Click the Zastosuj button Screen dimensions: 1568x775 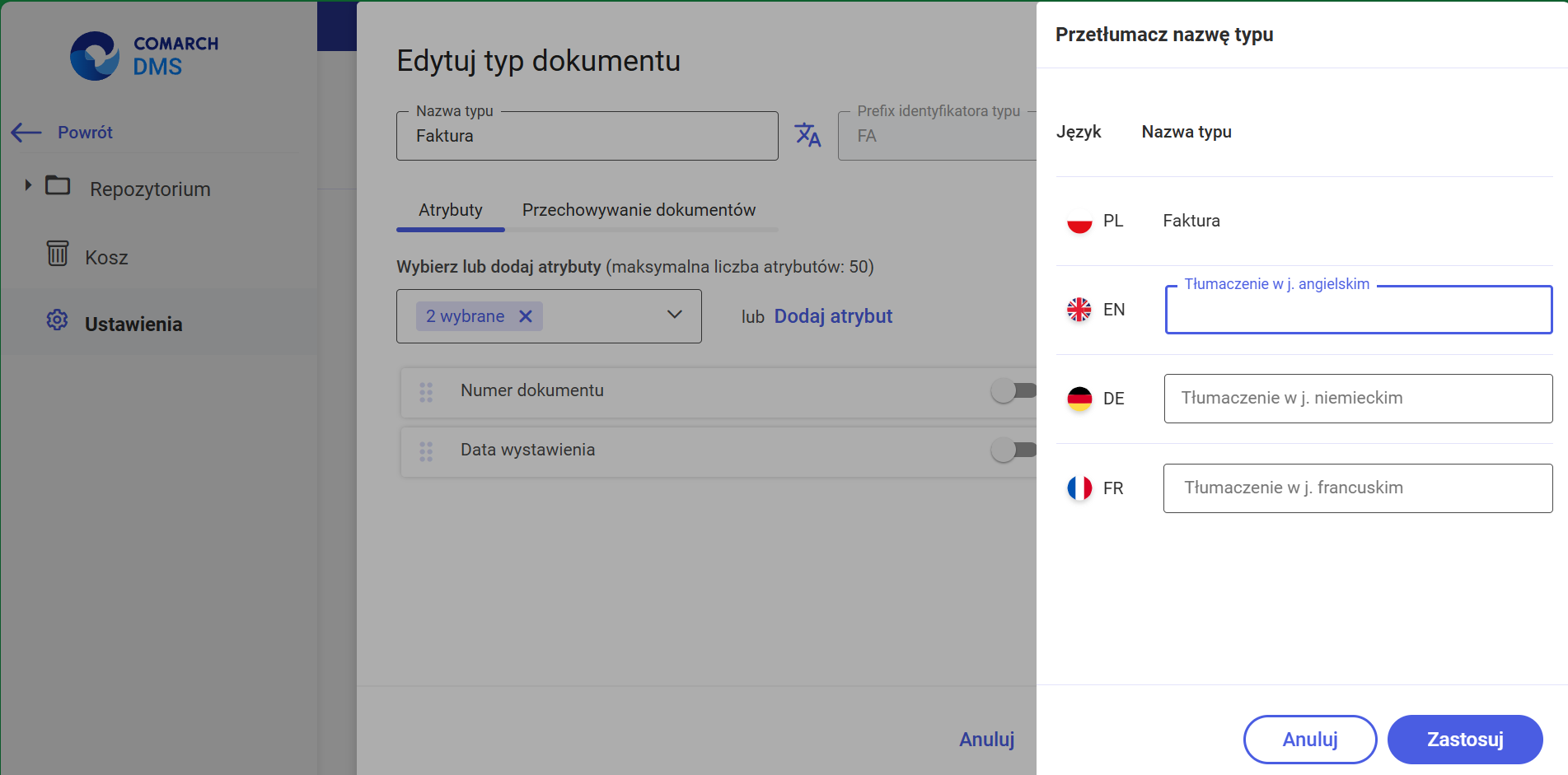pyautogui.click(x=1465, y=740)
